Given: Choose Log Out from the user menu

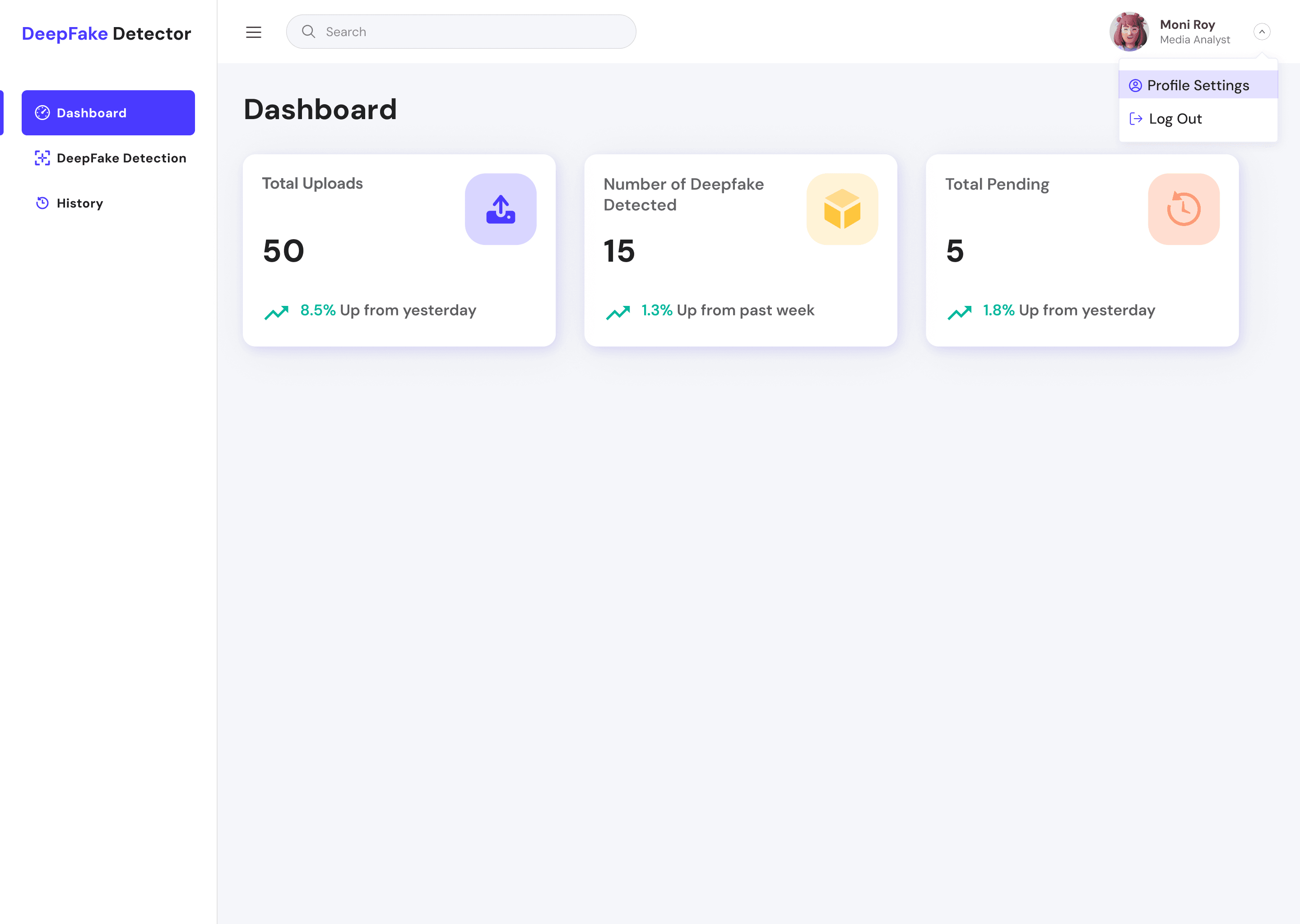Looking at the screenshot, I should click(x=1175, y=119).
